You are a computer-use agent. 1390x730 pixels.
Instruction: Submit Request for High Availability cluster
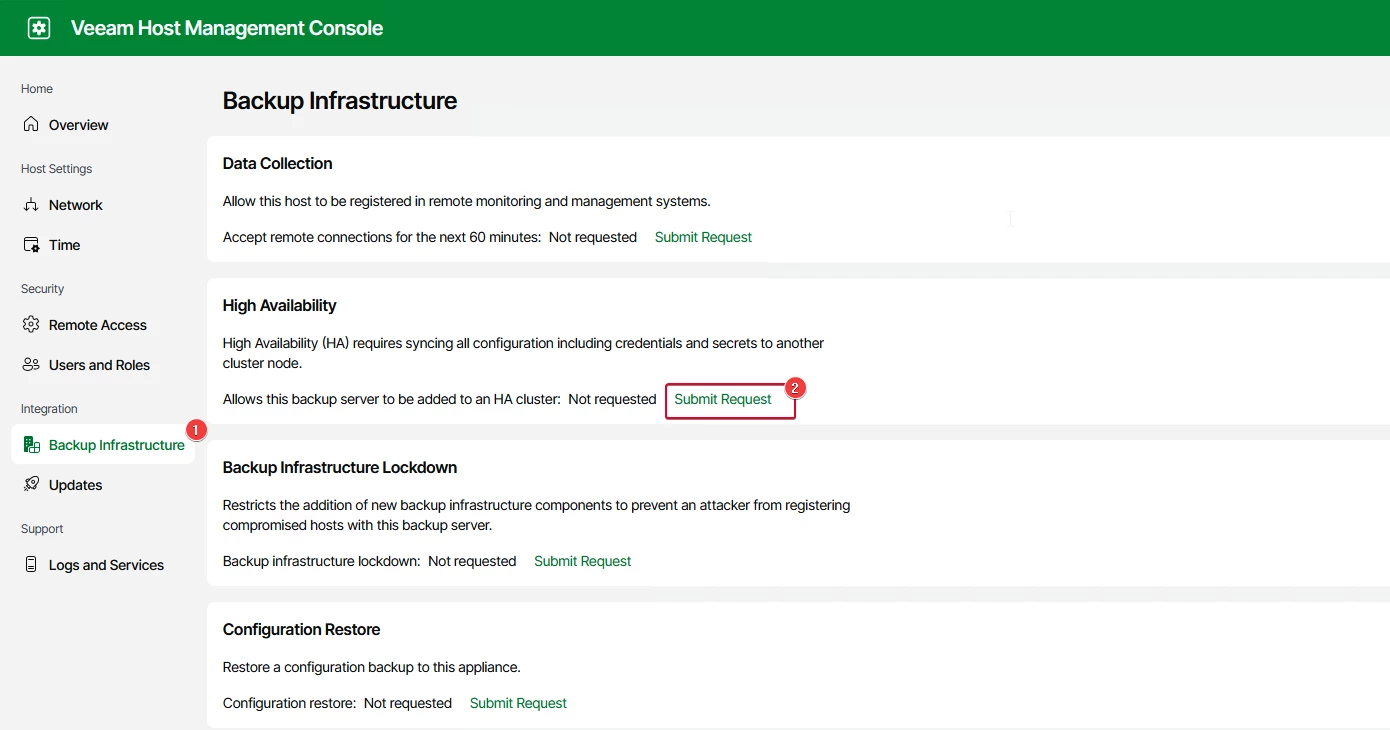[x=723, y=399]
